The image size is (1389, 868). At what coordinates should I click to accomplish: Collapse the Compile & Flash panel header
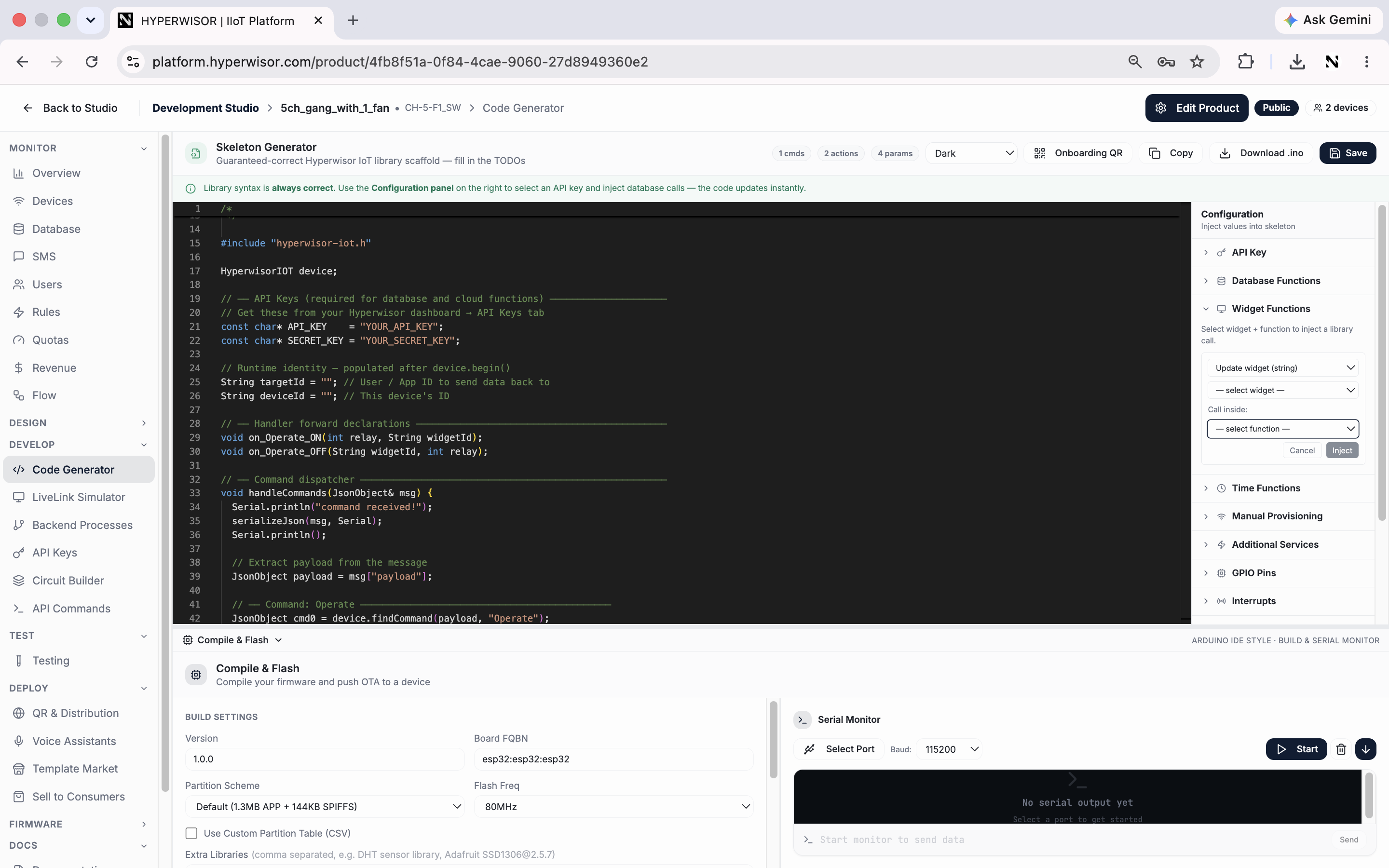tap(232, 640)
